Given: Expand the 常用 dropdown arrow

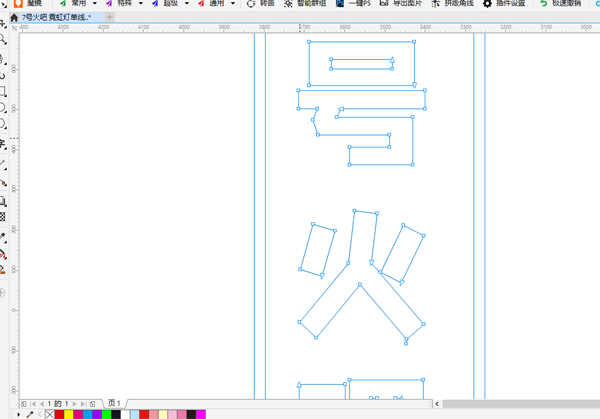Looking at the screenshot, I should coord(95,3).
